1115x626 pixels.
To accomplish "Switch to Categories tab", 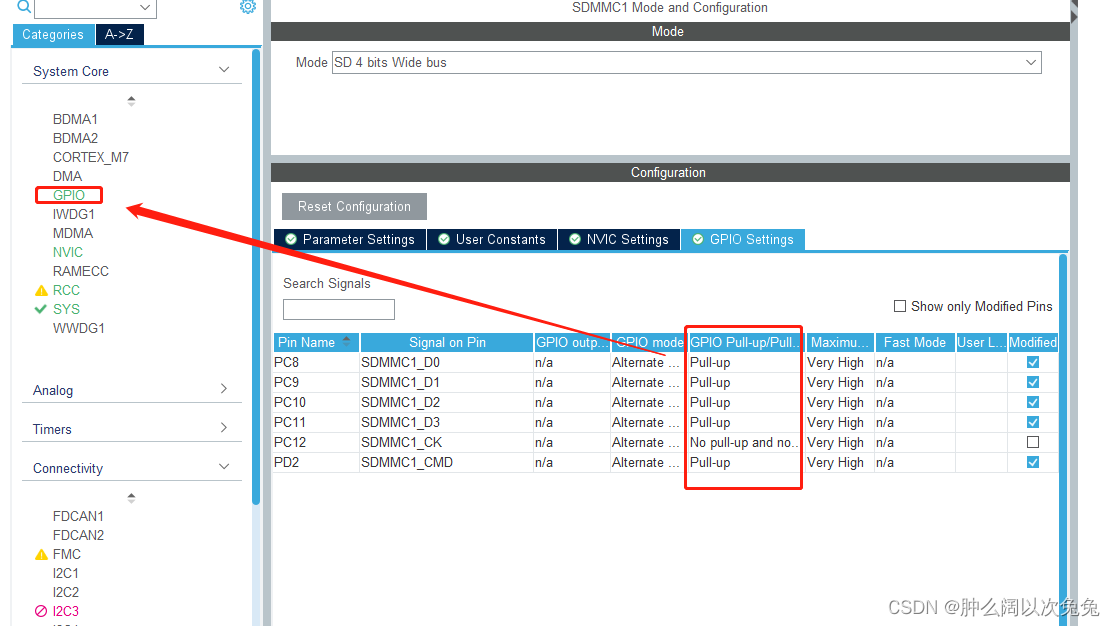I will (x=53, y=35).
